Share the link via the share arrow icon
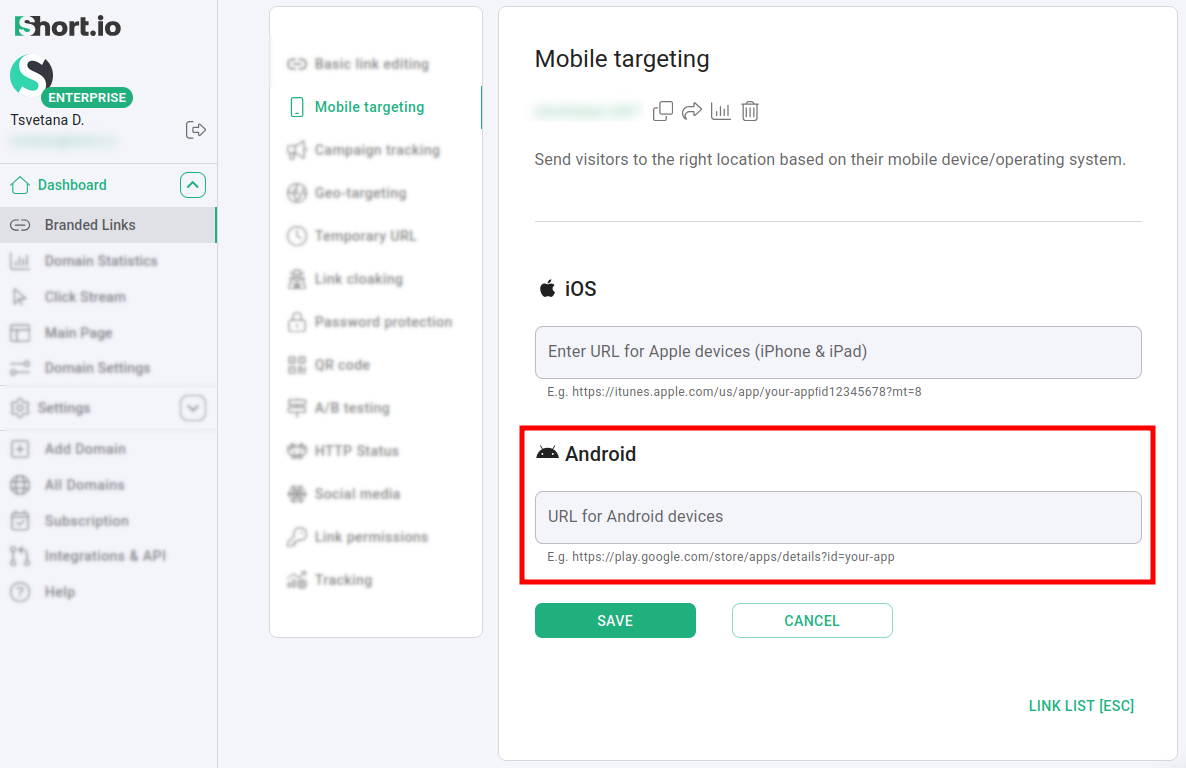 coord(691,111)
